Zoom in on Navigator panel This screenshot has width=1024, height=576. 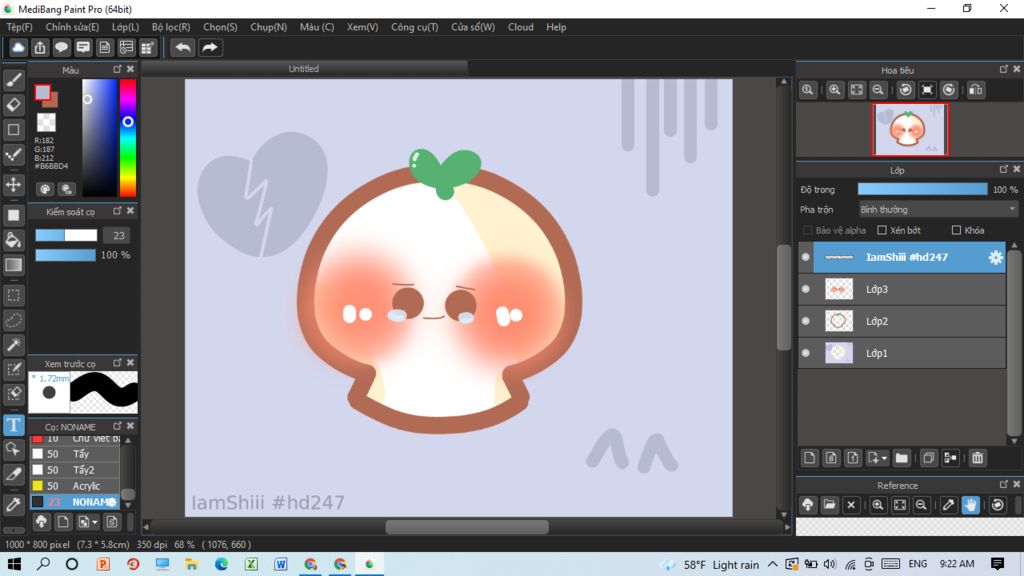[835, 90]
